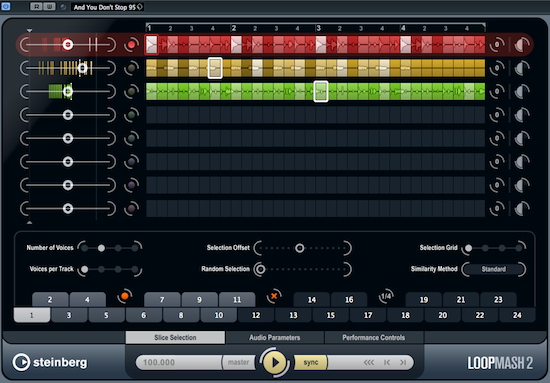
Task: Set Voices per Track to first position
Action: (x=85, y=269)
